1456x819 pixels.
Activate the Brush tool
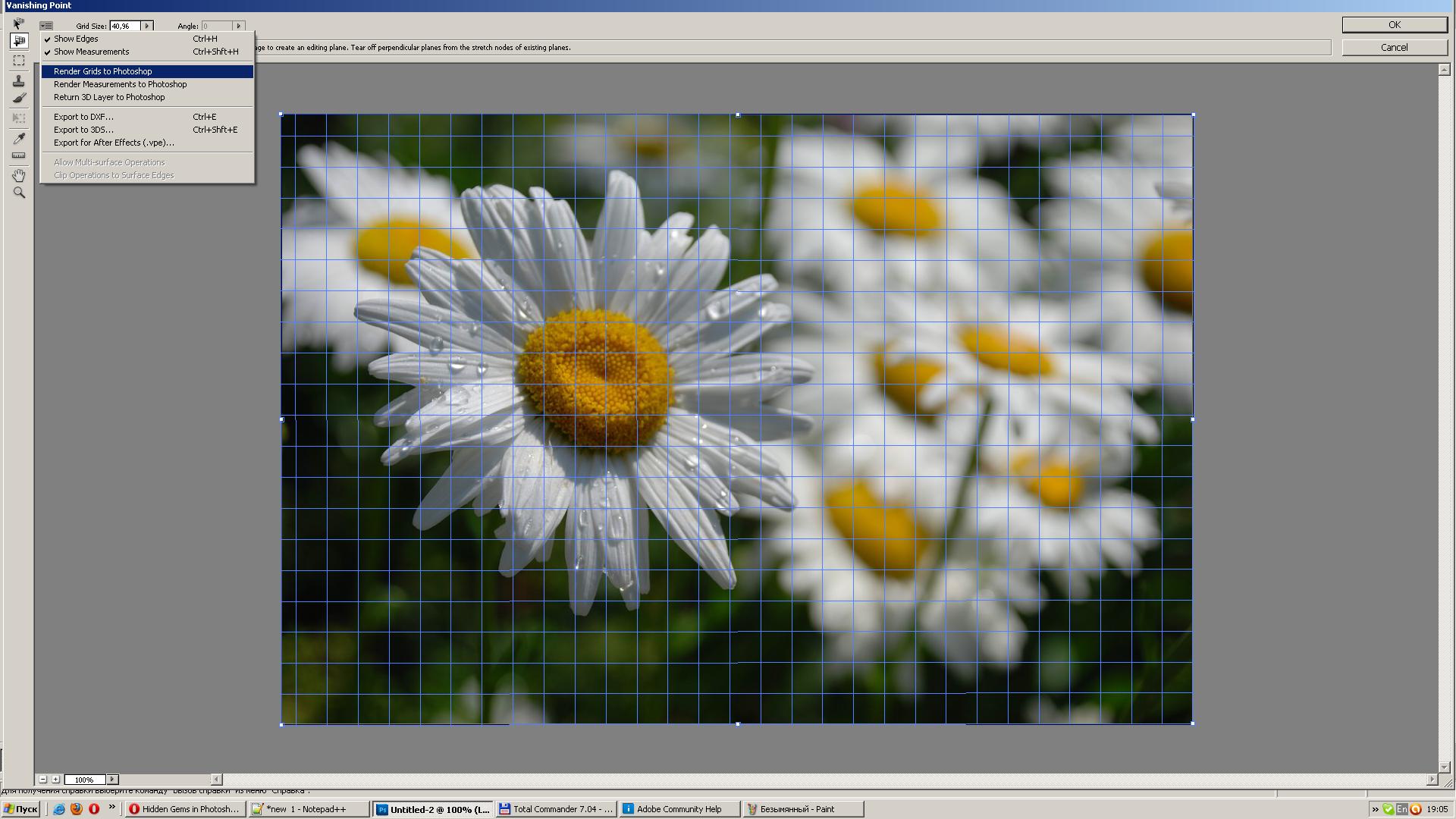point(18,98)
